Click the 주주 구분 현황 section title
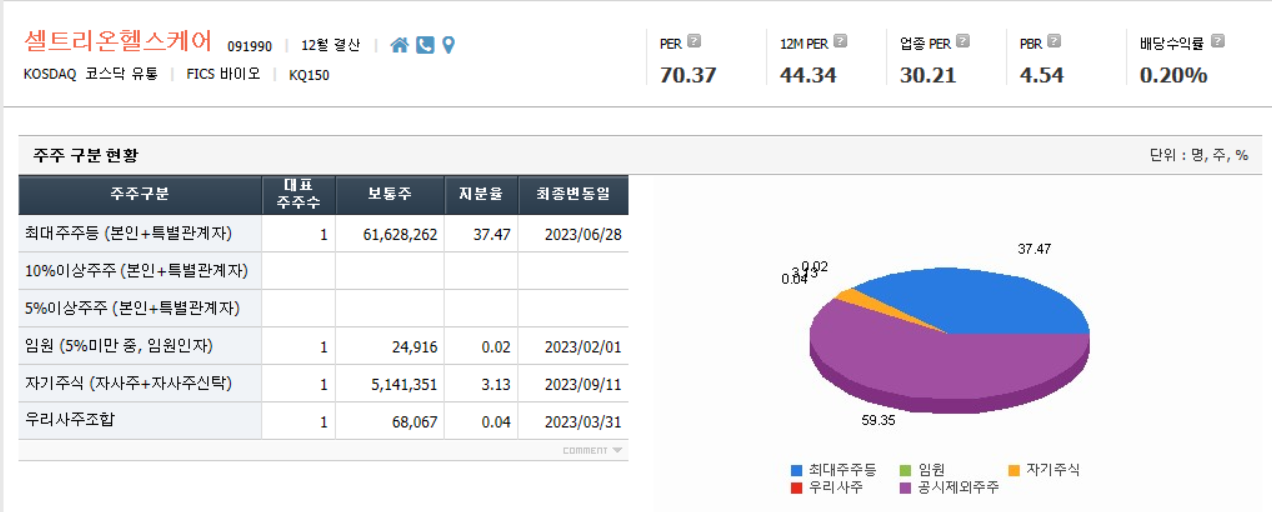1272x512 pixels. click(86, 155)
